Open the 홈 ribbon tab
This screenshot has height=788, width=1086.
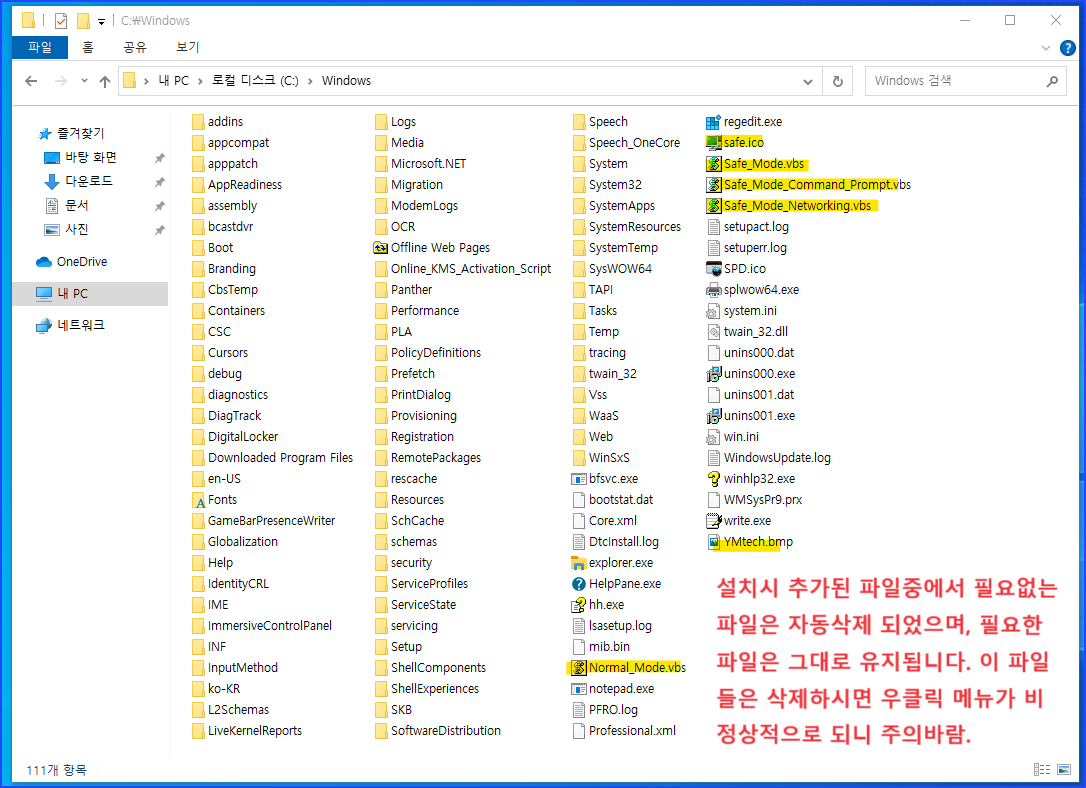(x=88, y=47)
